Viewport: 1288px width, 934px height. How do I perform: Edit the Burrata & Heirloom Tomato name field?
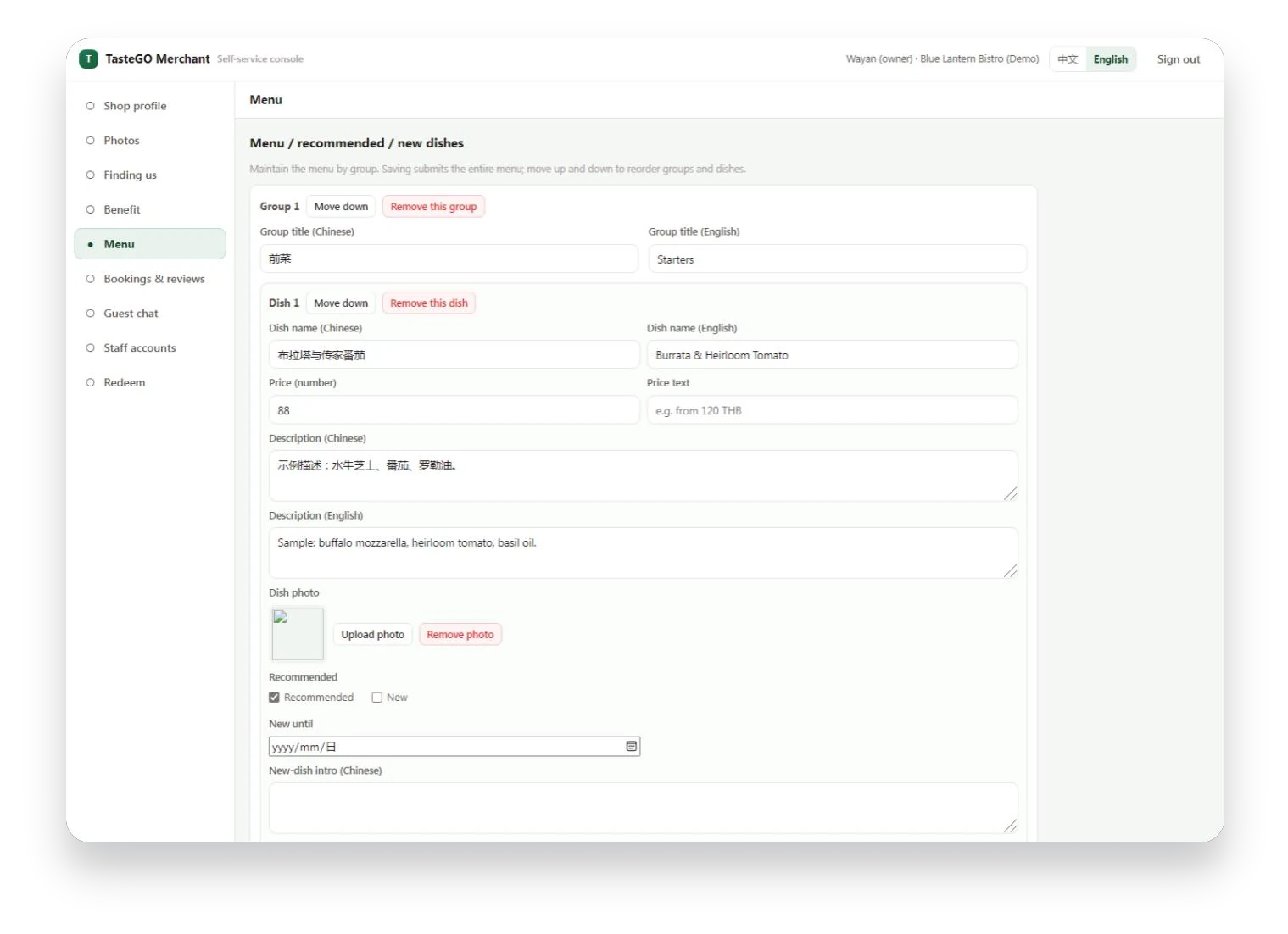pos(832,354)
